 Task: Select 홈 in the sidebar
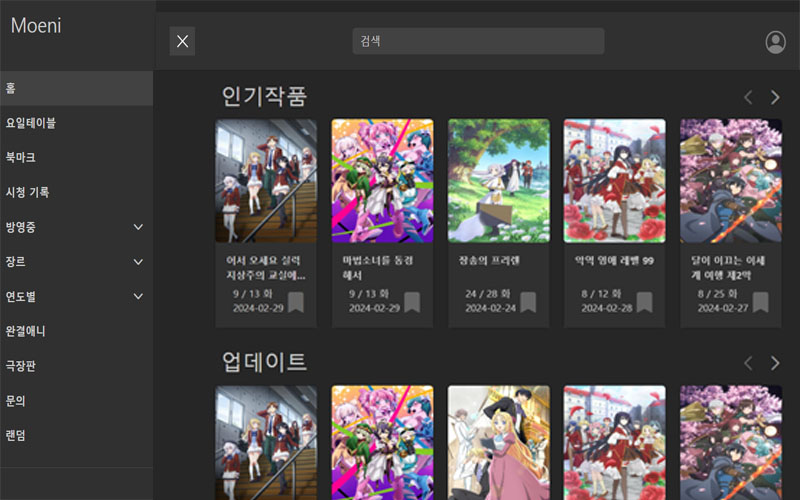point(77,88)
